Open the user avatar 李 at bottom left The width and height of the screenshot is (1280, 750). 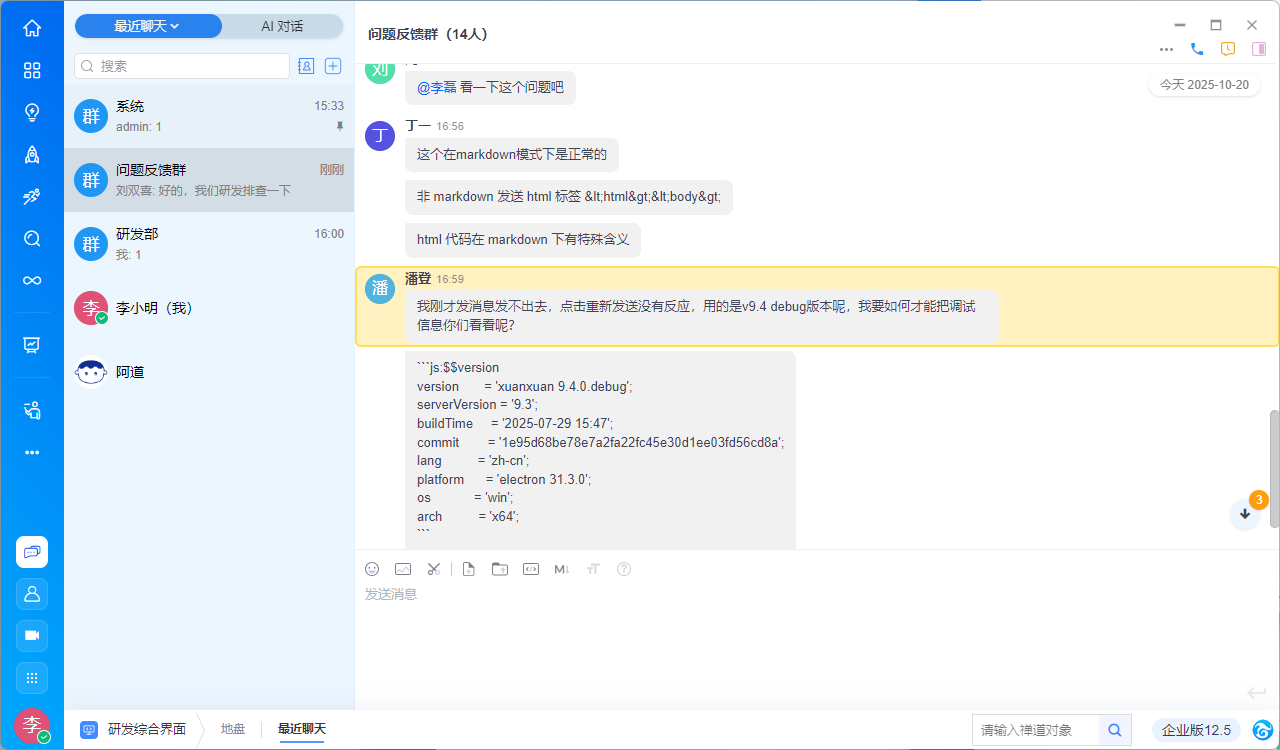click(32, 725)
